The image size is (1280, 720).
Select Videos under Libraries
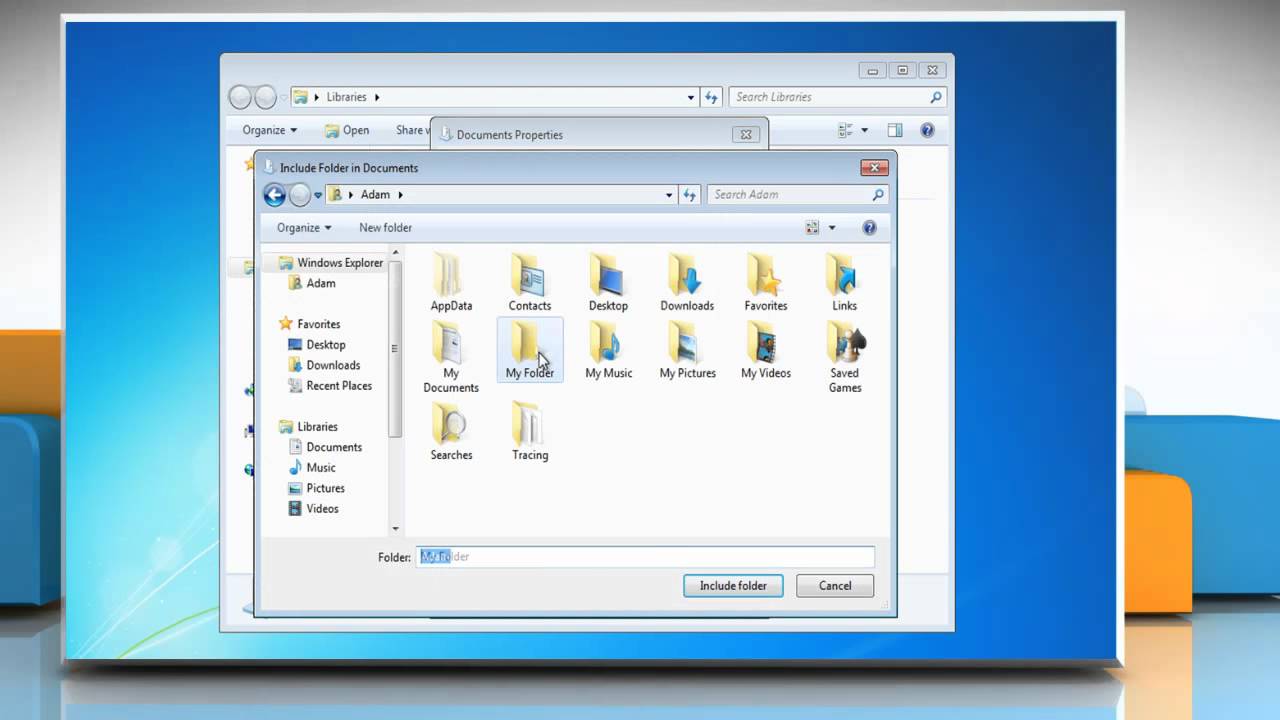[314, 509]
